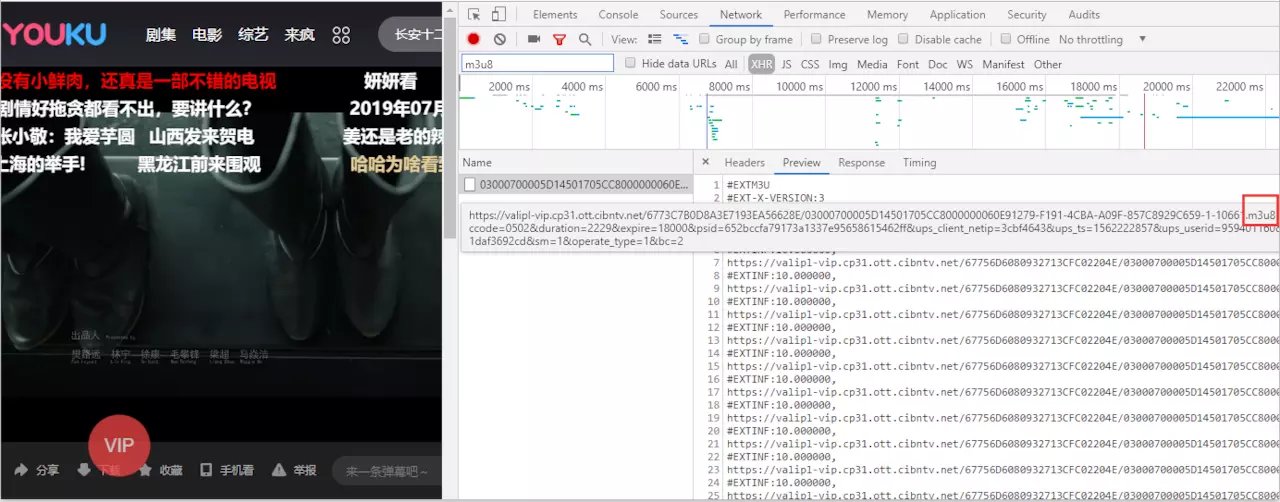The image size is (1280, 502).
Task: Clear the network log
Action: pos(499,40)
